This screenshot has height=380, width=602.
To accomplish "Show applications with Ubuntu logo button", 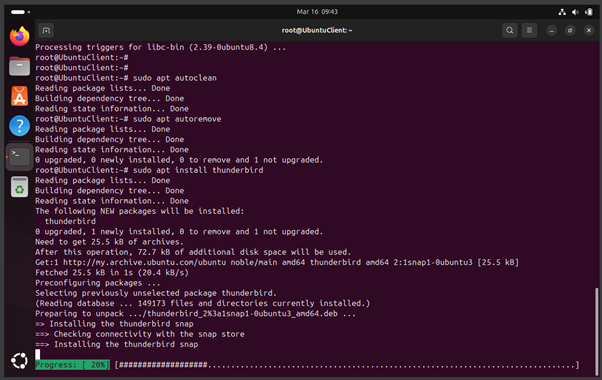I will pos(20,360).
